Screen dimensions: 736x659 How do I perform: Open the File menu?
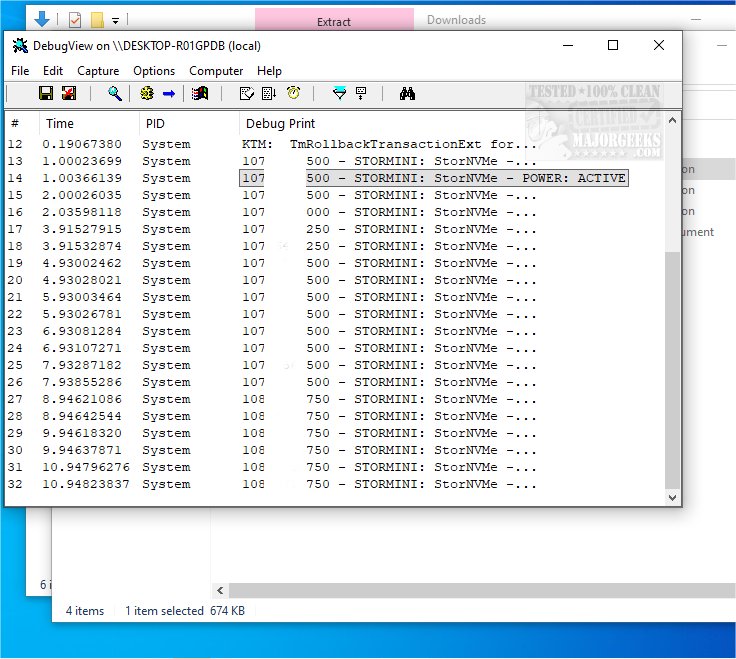click(x=20, y=71)
